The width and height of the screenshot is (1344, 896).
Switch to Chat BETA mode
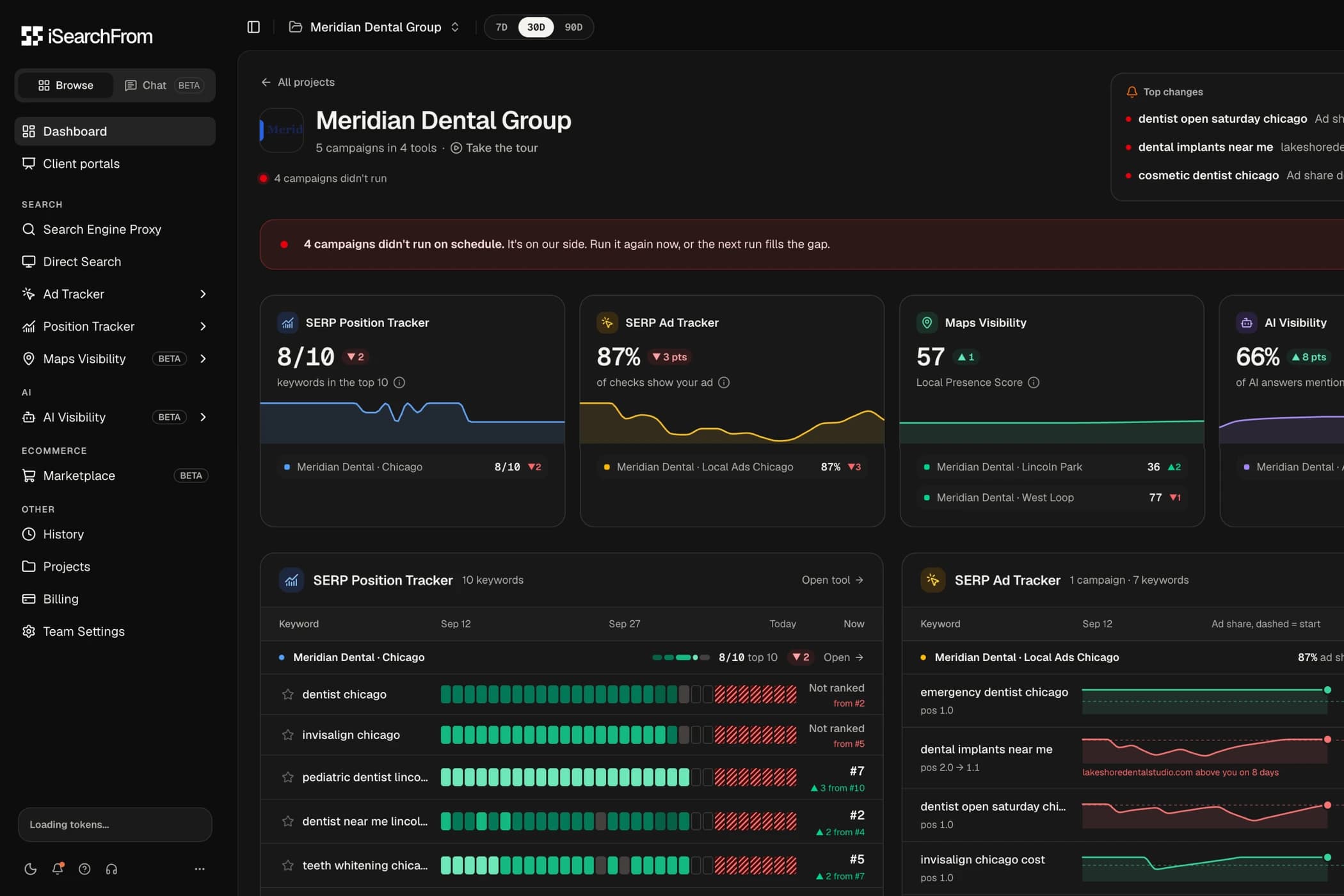point(164,85)
